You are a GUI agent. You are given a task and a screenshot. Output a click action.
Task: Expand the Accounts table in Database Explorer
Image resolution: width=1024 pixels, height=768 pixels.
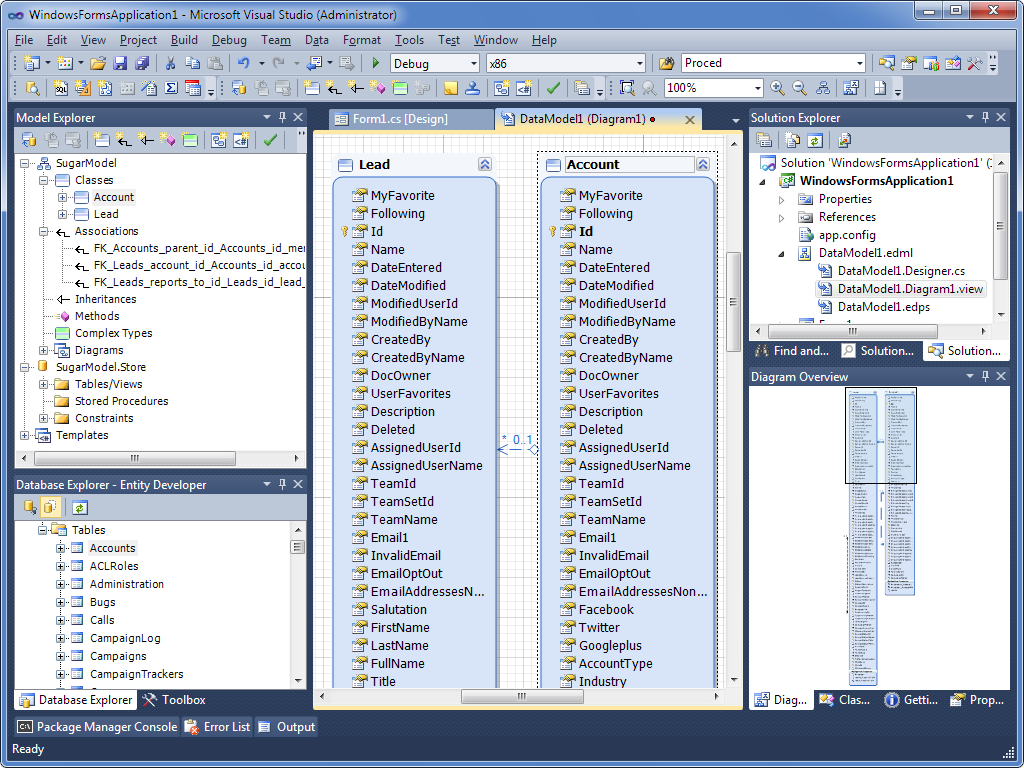[60, 548]
